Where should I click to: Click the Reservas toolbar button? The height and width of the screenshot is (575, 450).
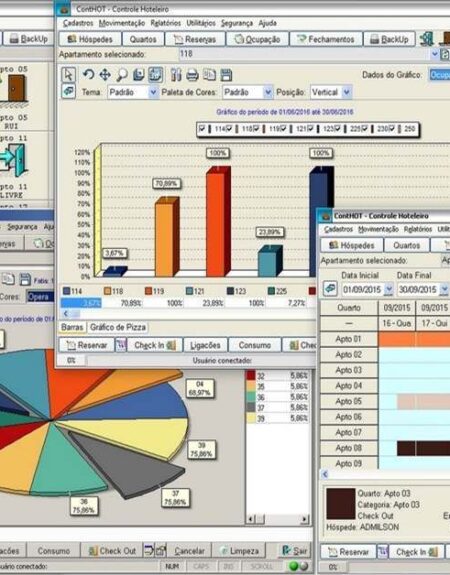pos(195,39)
